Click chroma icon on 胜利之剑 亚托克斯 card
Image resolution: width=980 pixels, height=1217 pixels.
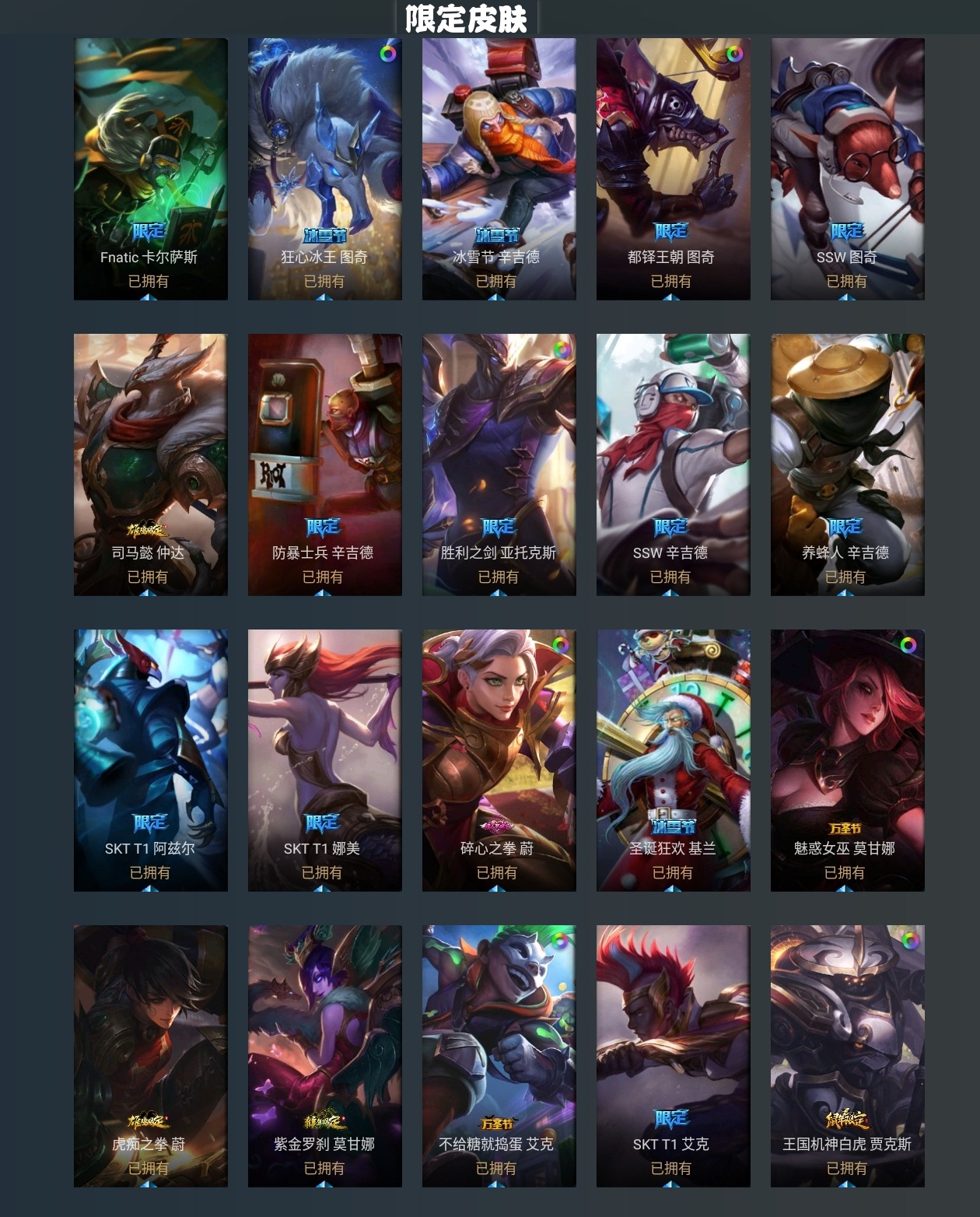[561, 349]
